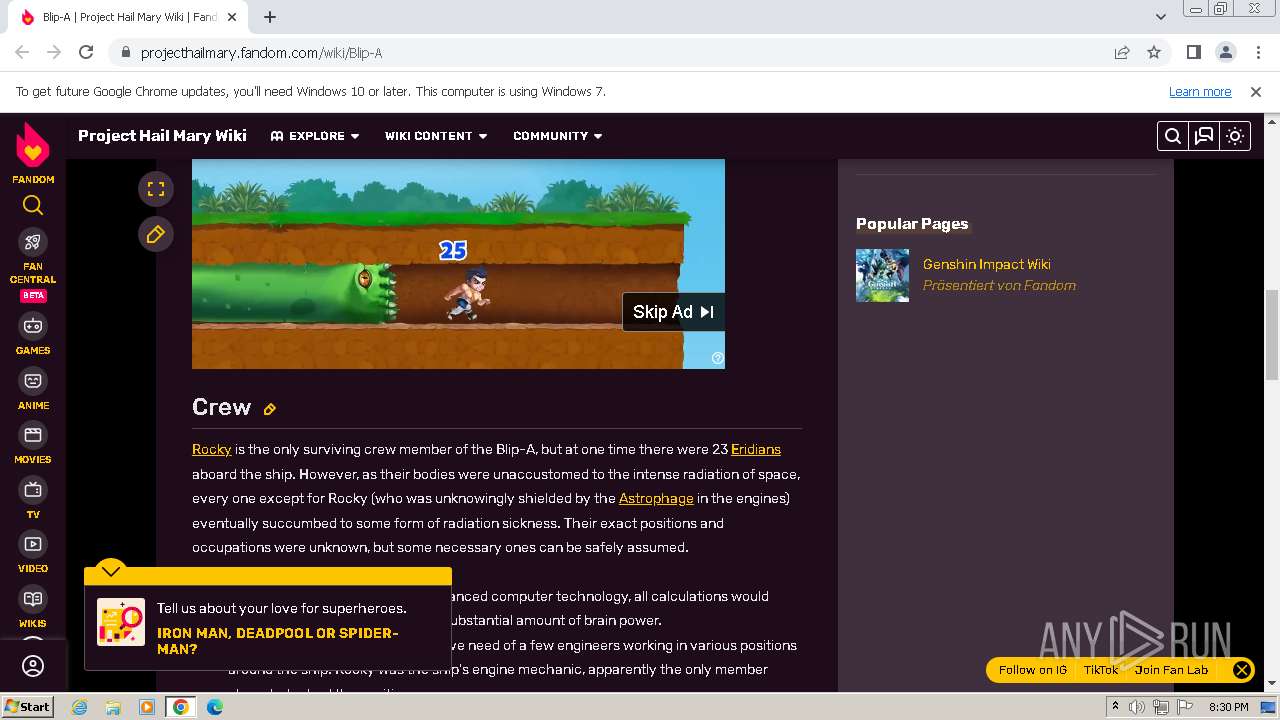The width and height of the screenshot is (1280, 720).
Task: Open Fan Central rocket icon
Action: click(33, 242)
